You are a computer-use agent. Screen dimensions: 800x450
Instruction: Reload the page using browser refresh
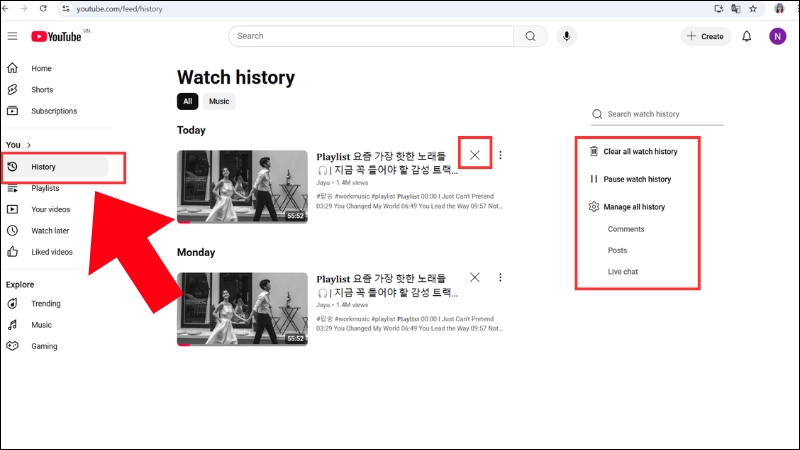click(44, 8)
